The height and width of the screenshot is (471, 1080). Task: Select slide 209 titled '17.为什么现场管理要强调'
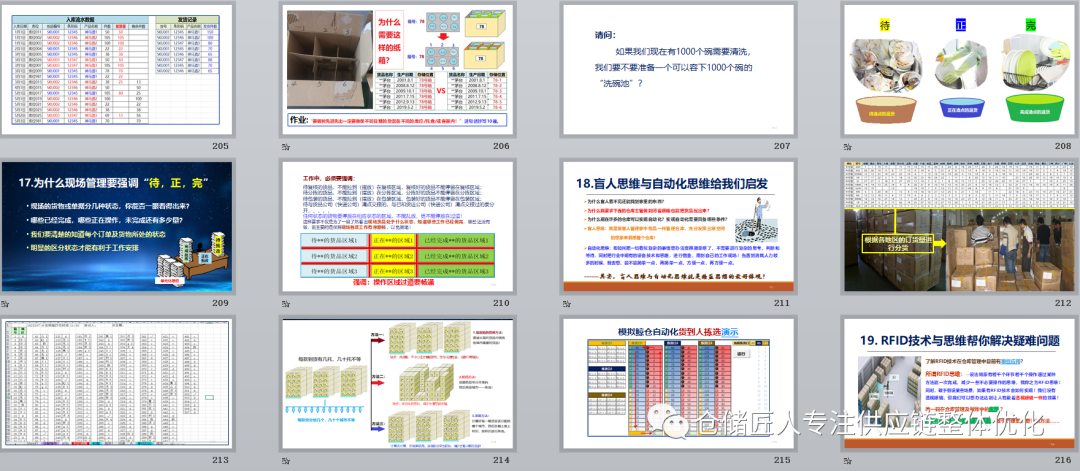pos(116,227)
